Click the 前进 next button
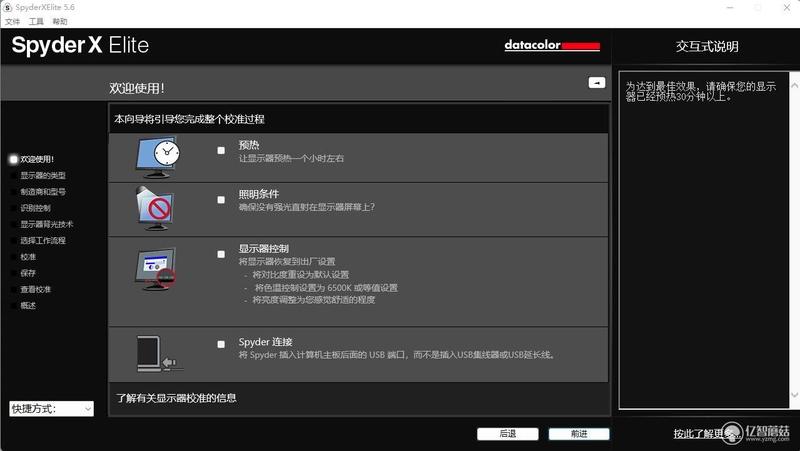 pyautogui.click(x=579, y=434)
